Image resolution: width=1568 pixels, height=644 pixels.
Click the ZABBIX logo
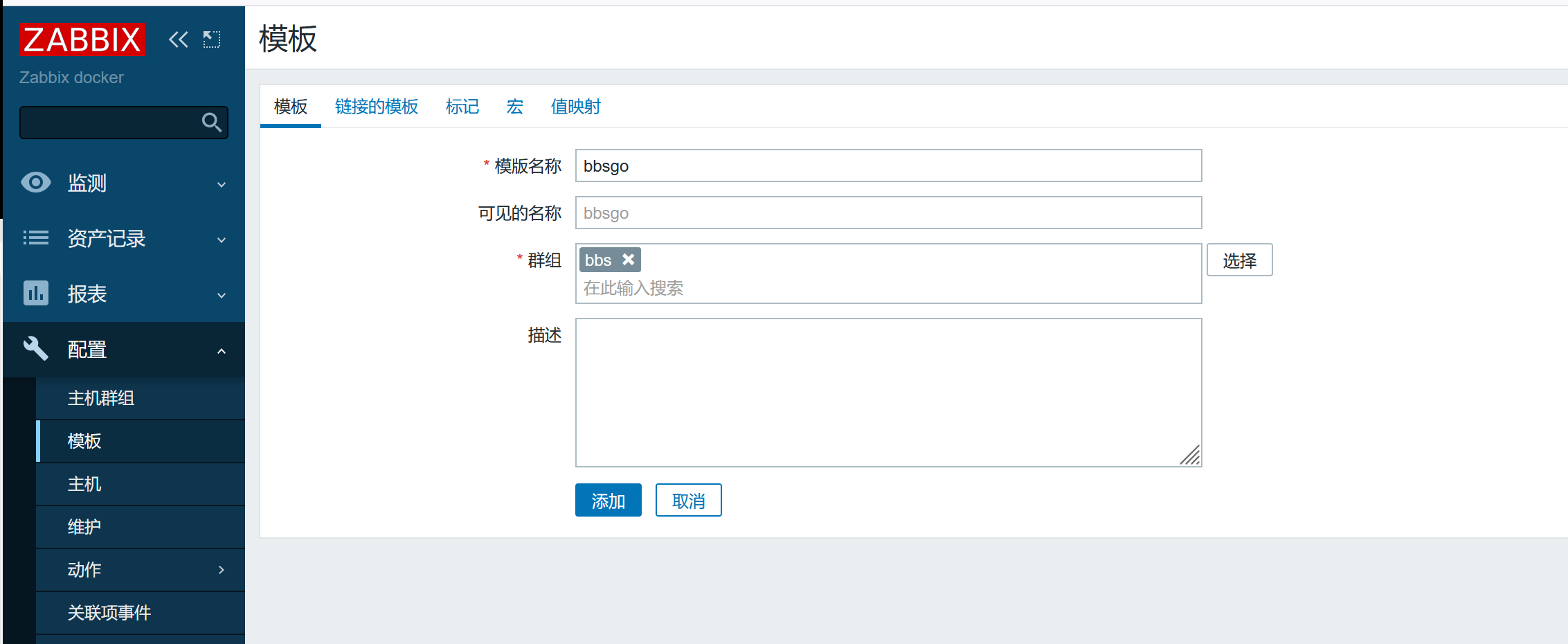pos(82,39)
